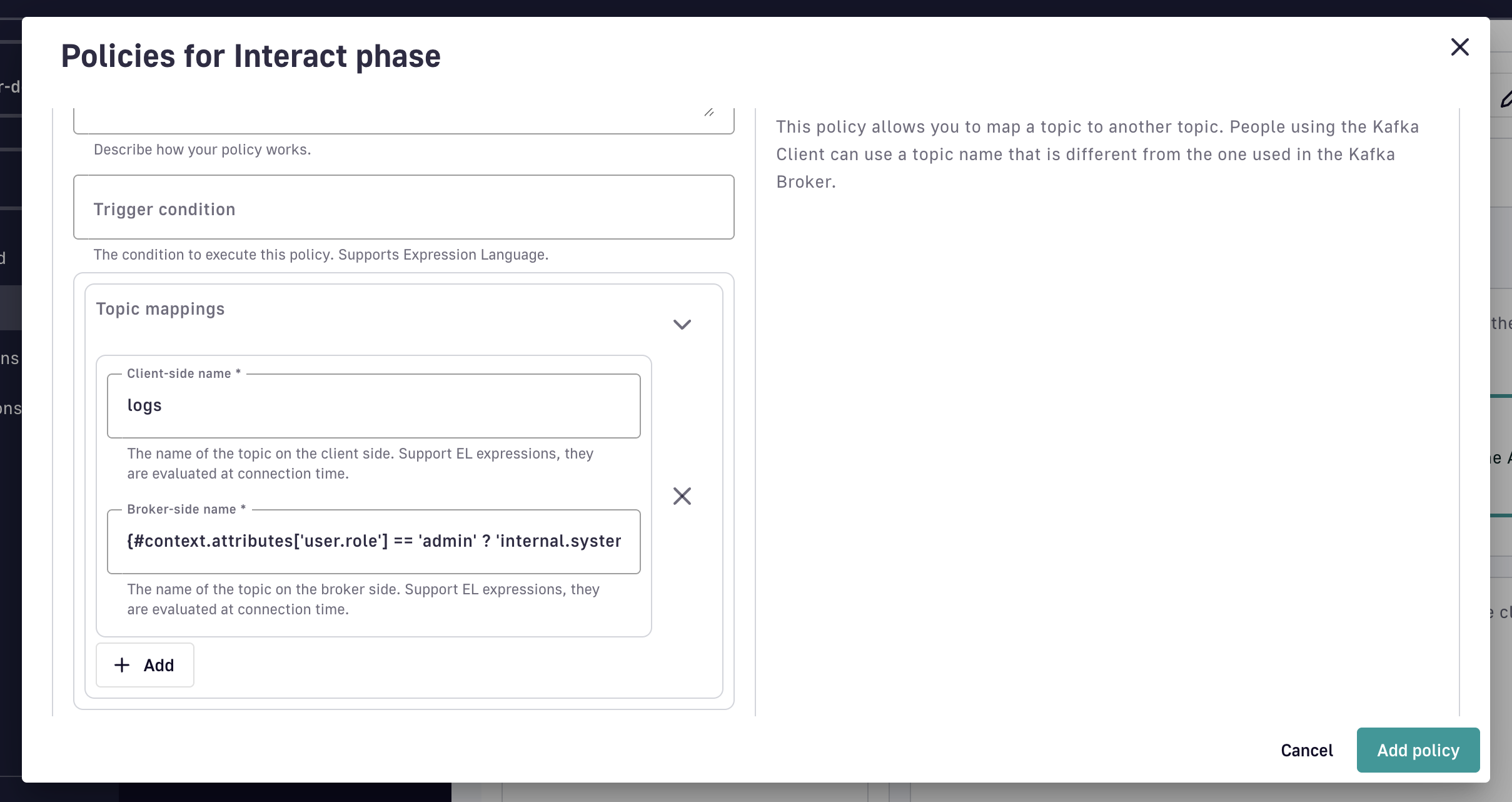The height and width of the screenshot is (802, 1512).
Task: Click the Client-side name field containing logs
Action: point(373,406)
